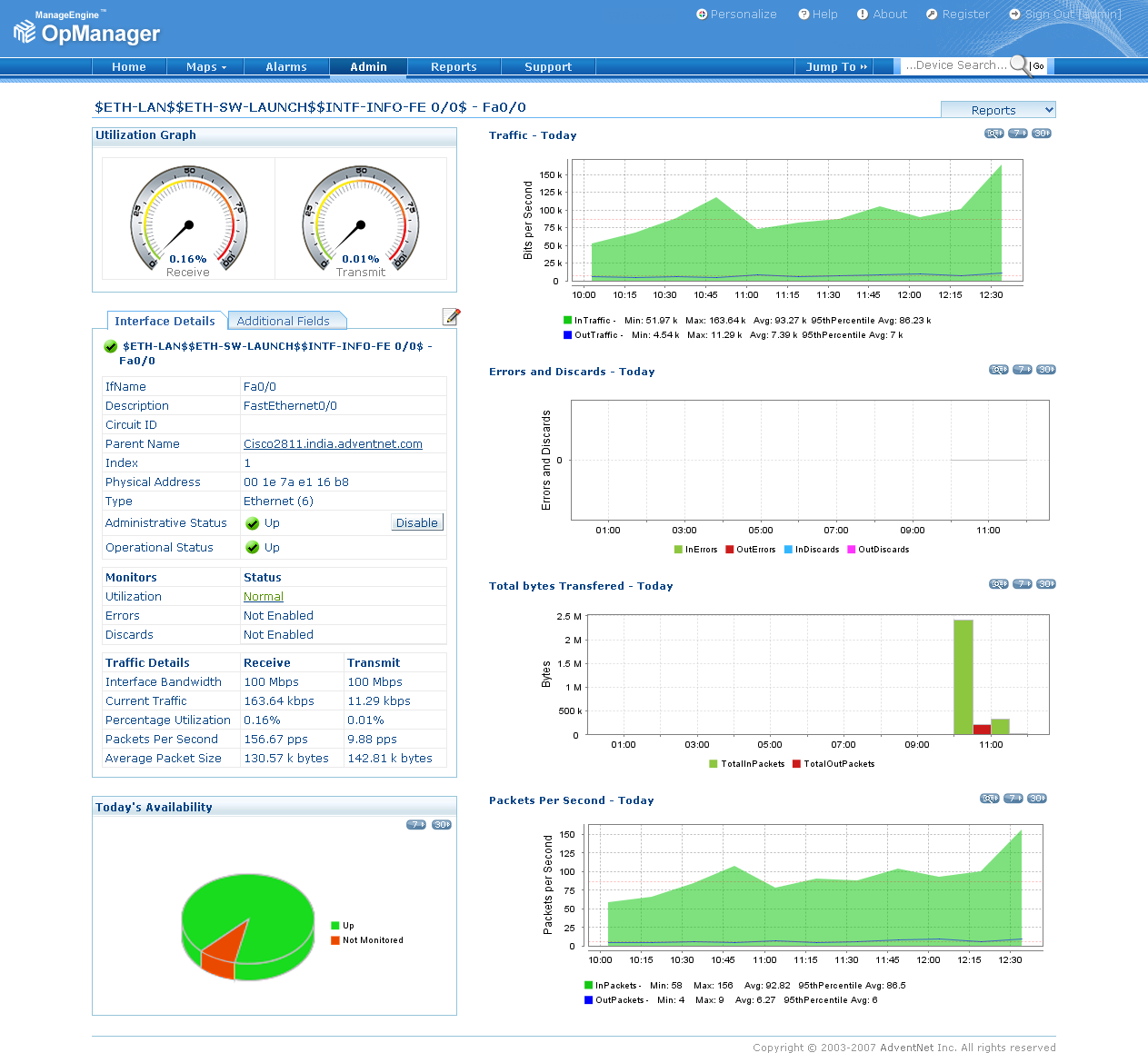Disable the interface administrative status
Screen dimensions: 1148x1053
417,522
